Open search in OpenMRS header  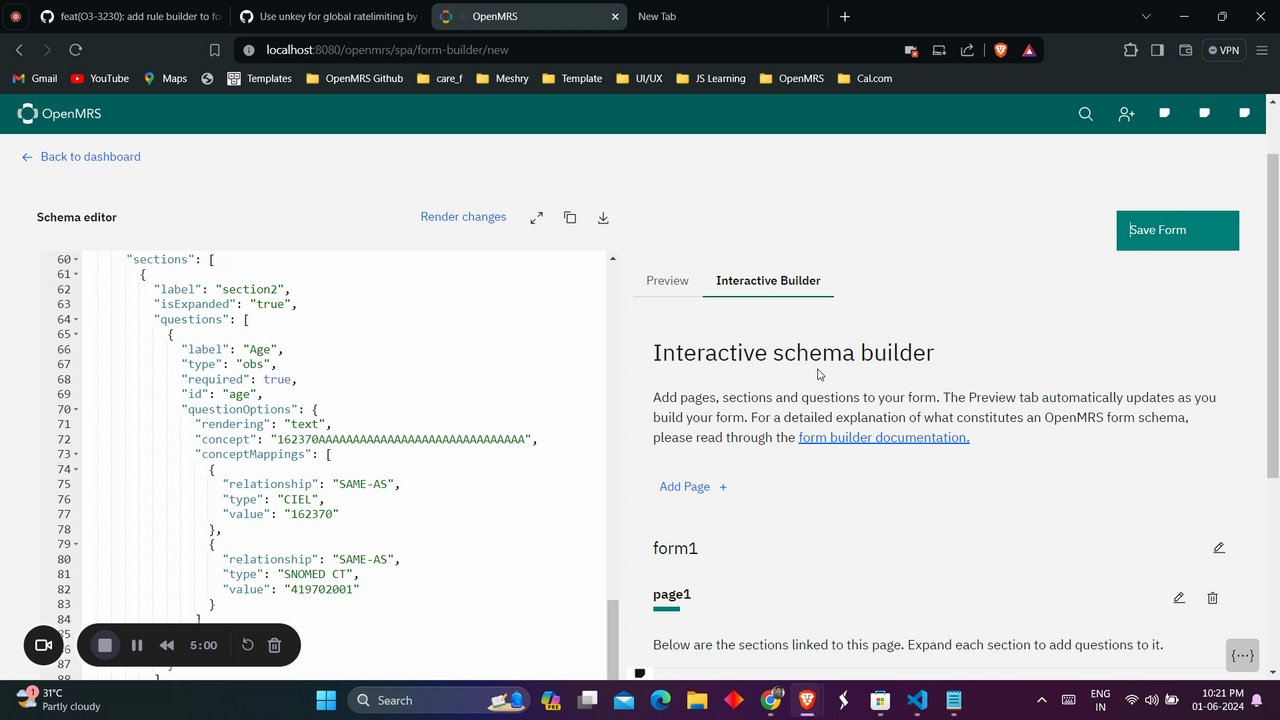click(x=1085, y=114)
